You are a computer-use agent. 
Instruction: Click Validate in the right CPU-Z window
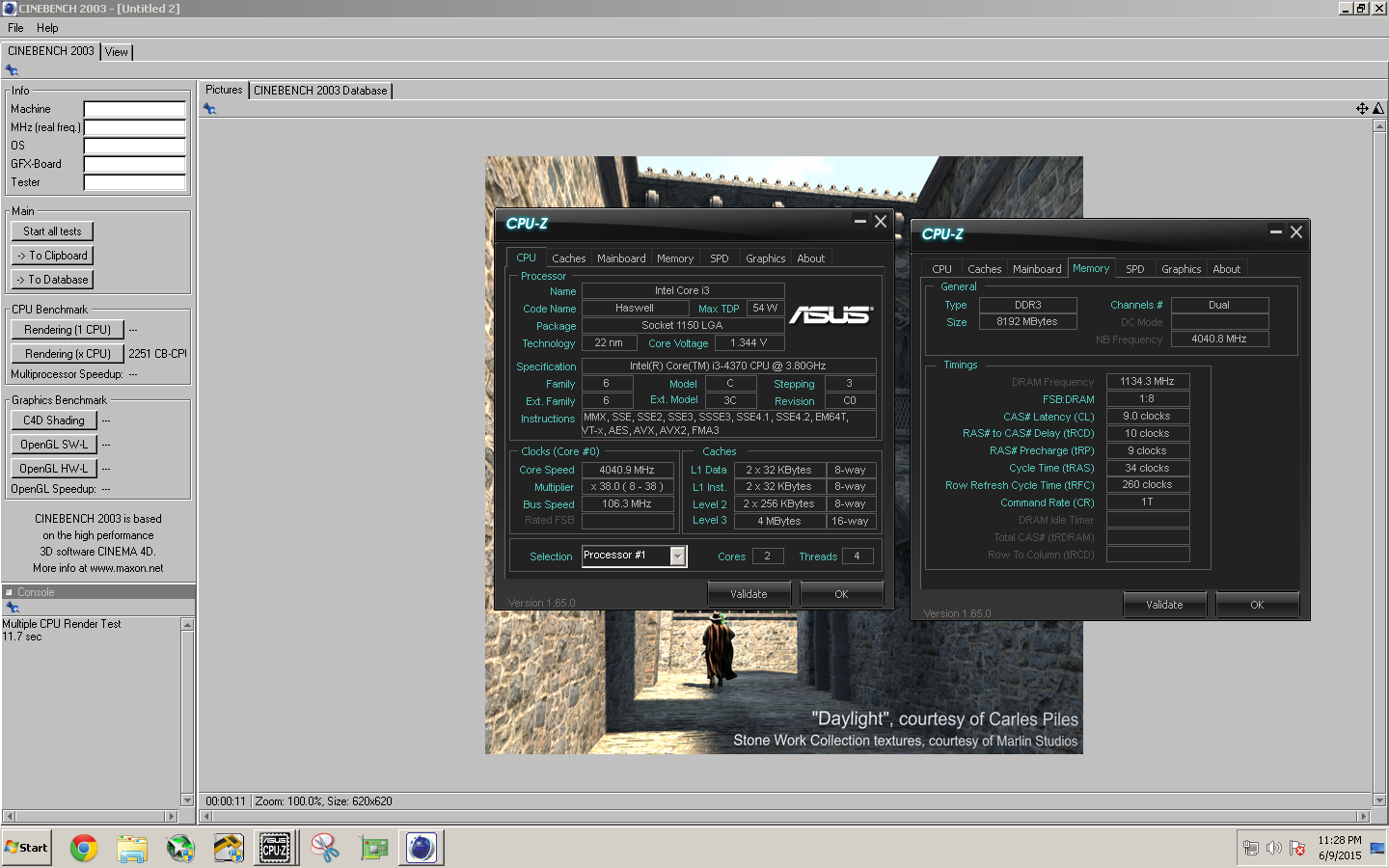point(1164,605)
